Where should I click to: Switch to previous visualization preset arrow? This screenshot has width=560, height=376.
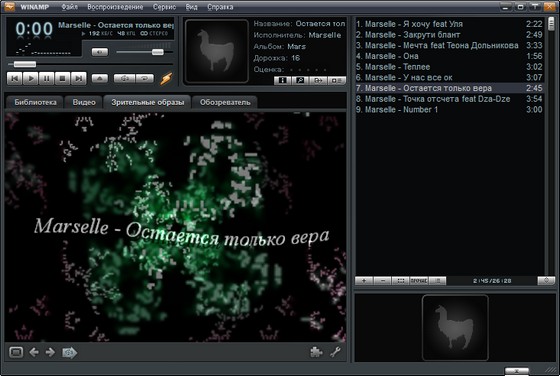34,352
